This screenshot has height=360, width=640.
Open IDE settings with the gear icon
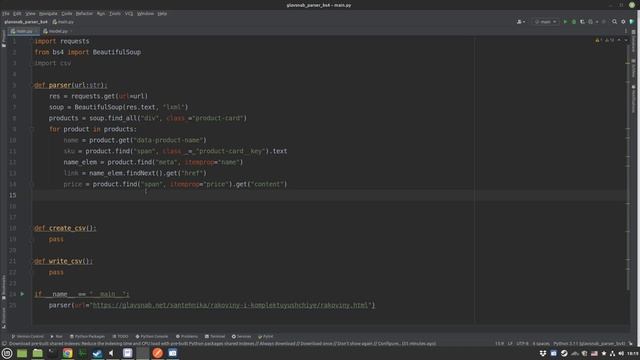[x=623, y=22]
